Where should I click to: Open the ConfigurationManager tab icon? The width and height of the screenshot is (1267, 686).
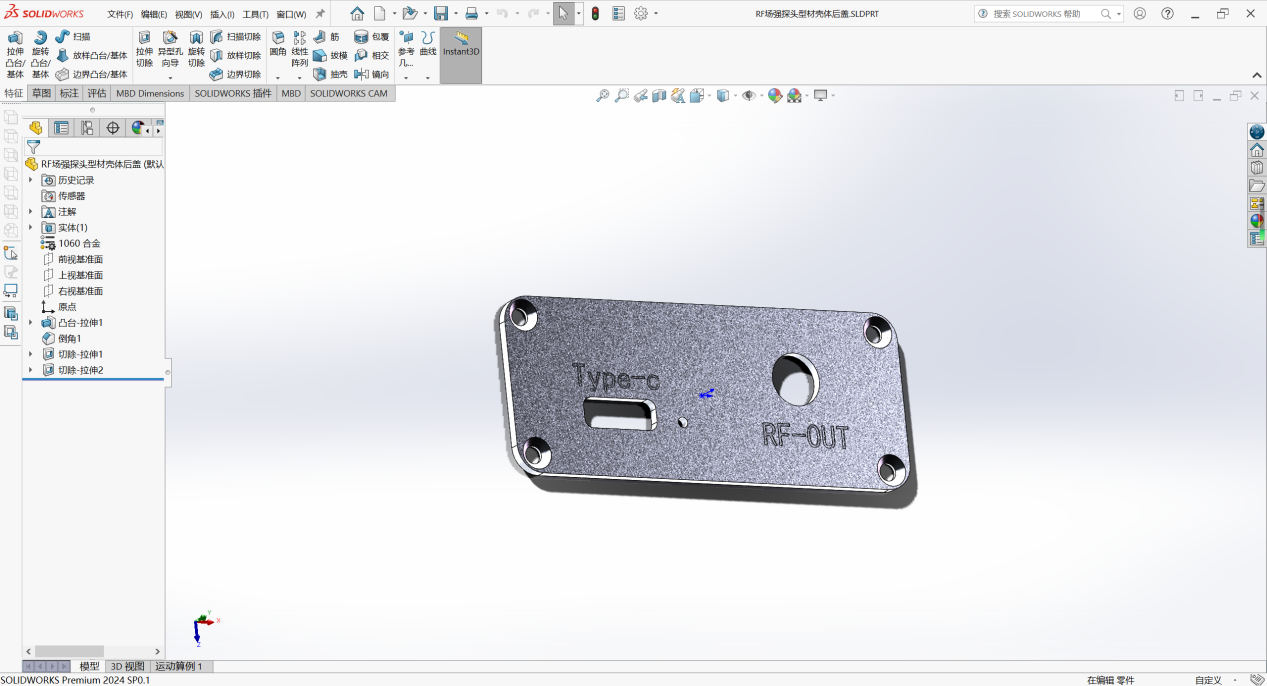pos(87,128)
